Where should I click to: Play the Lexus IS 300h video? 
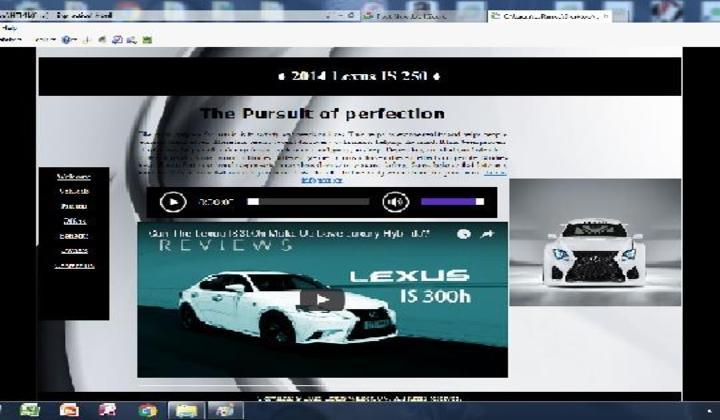click(322, 300)
